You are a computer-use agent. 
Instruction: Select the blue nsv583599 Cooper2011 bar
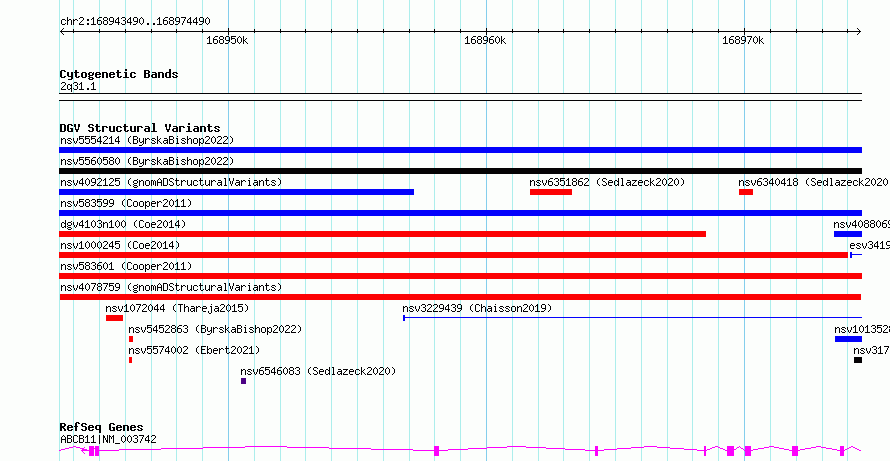pyautogui.click(x=460, y=213)
